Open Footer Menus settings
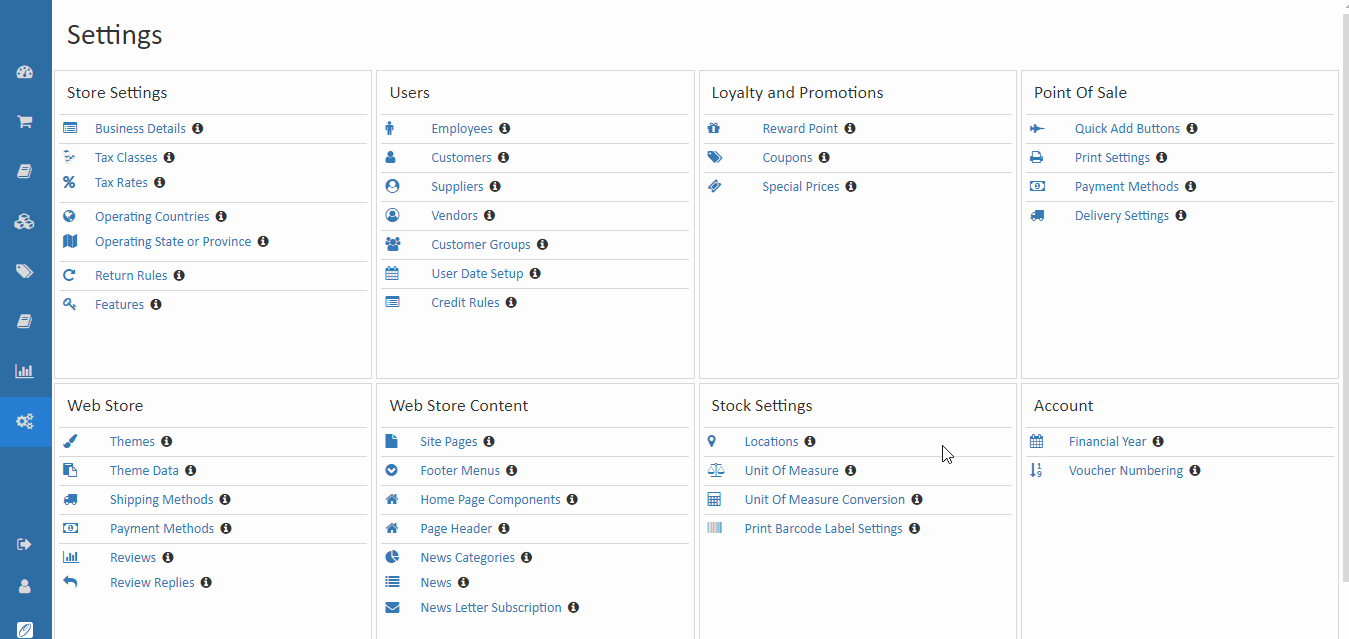 click(460, 471)
